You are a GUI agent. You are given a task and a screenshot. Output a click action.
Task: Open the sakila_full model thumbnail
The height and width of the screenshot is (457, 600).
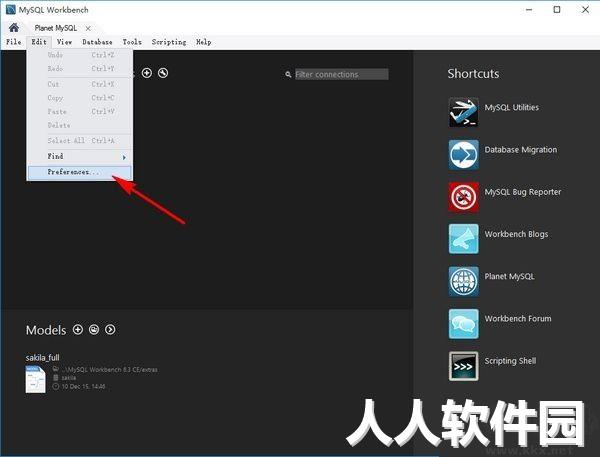35,379
